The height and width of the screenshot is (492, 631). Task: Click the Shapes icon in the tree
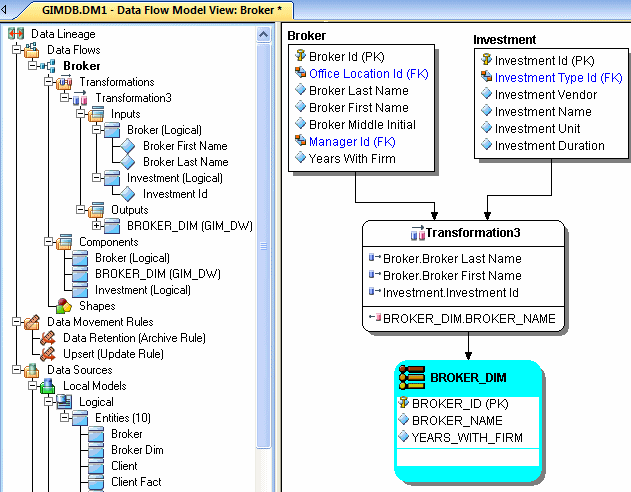point(64,306)
